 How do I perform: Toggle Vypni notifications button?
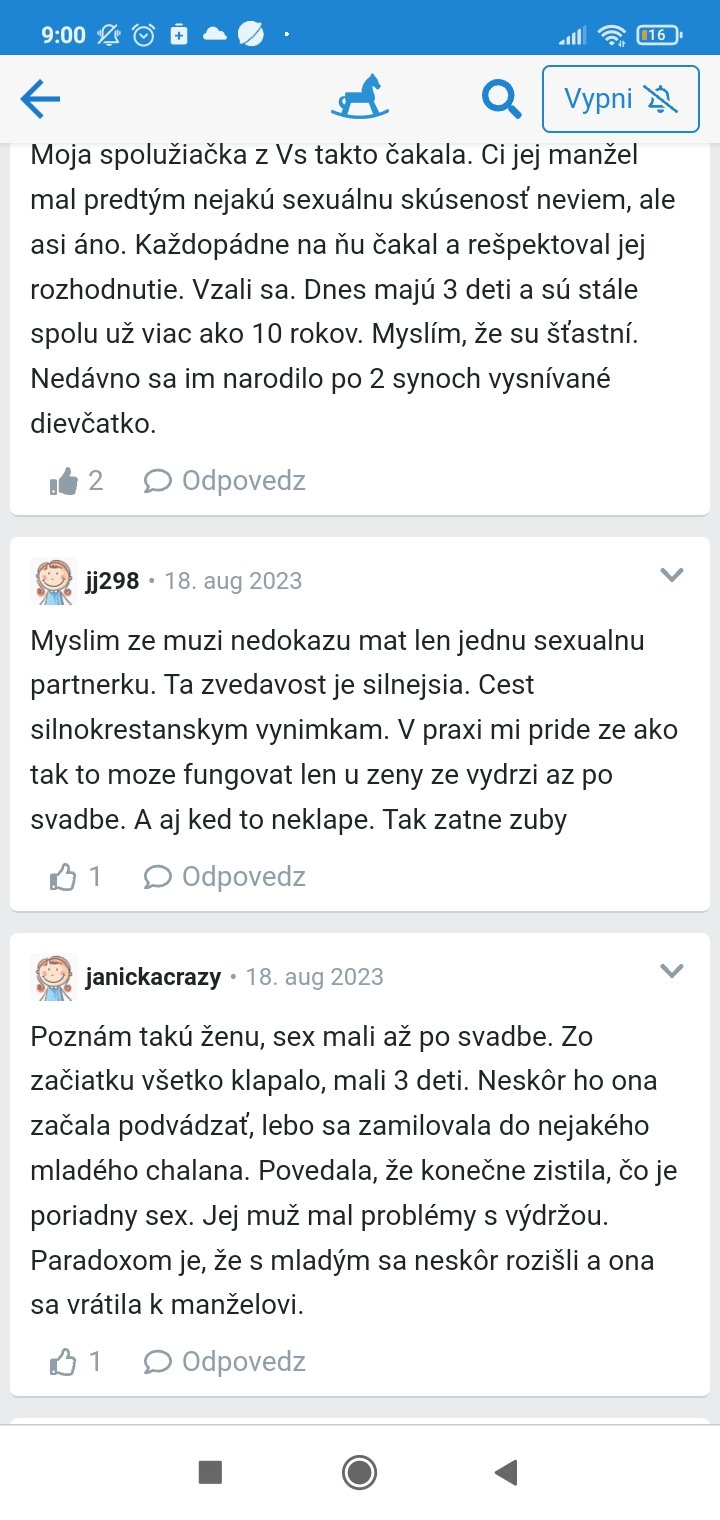tap(620, 99)
